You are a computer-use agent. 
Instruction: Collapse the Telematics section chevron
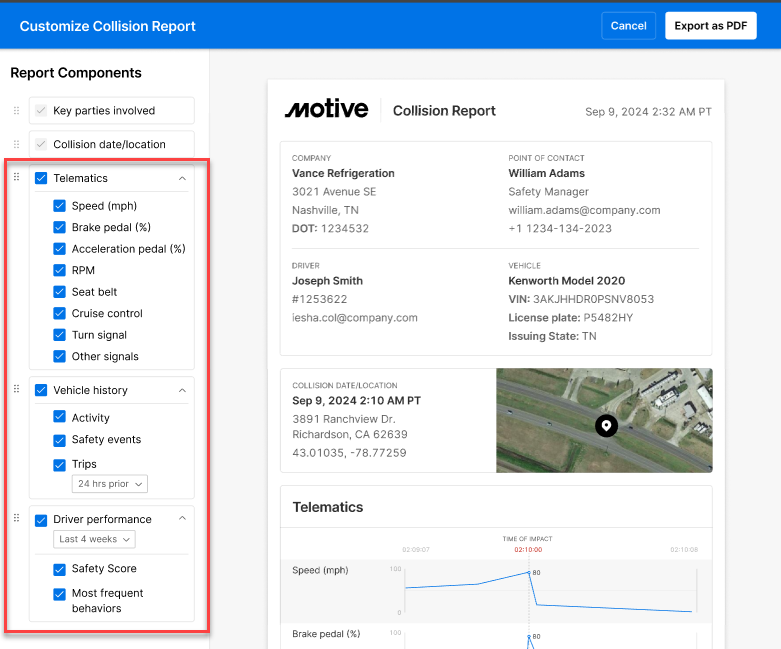pos(182,178)
